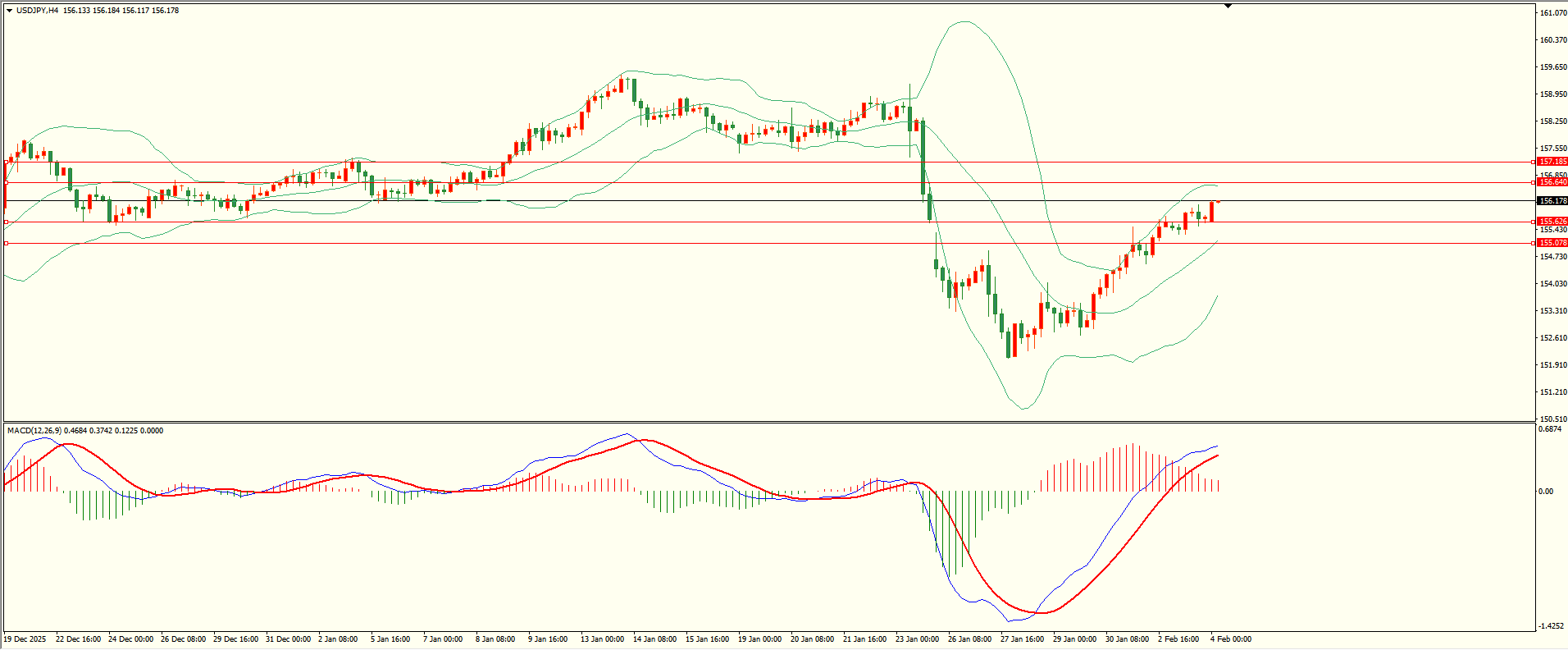Click the 160.370 price scale value
Screen dimensions: 1568x650
(x=1553, y=40)
